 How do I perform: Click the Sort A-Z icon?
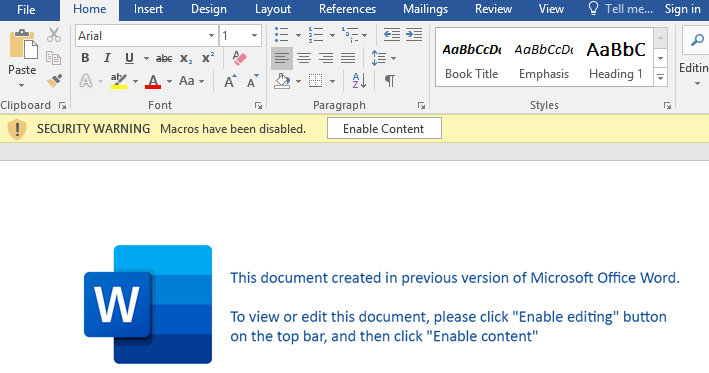click(x=359, y=81)
